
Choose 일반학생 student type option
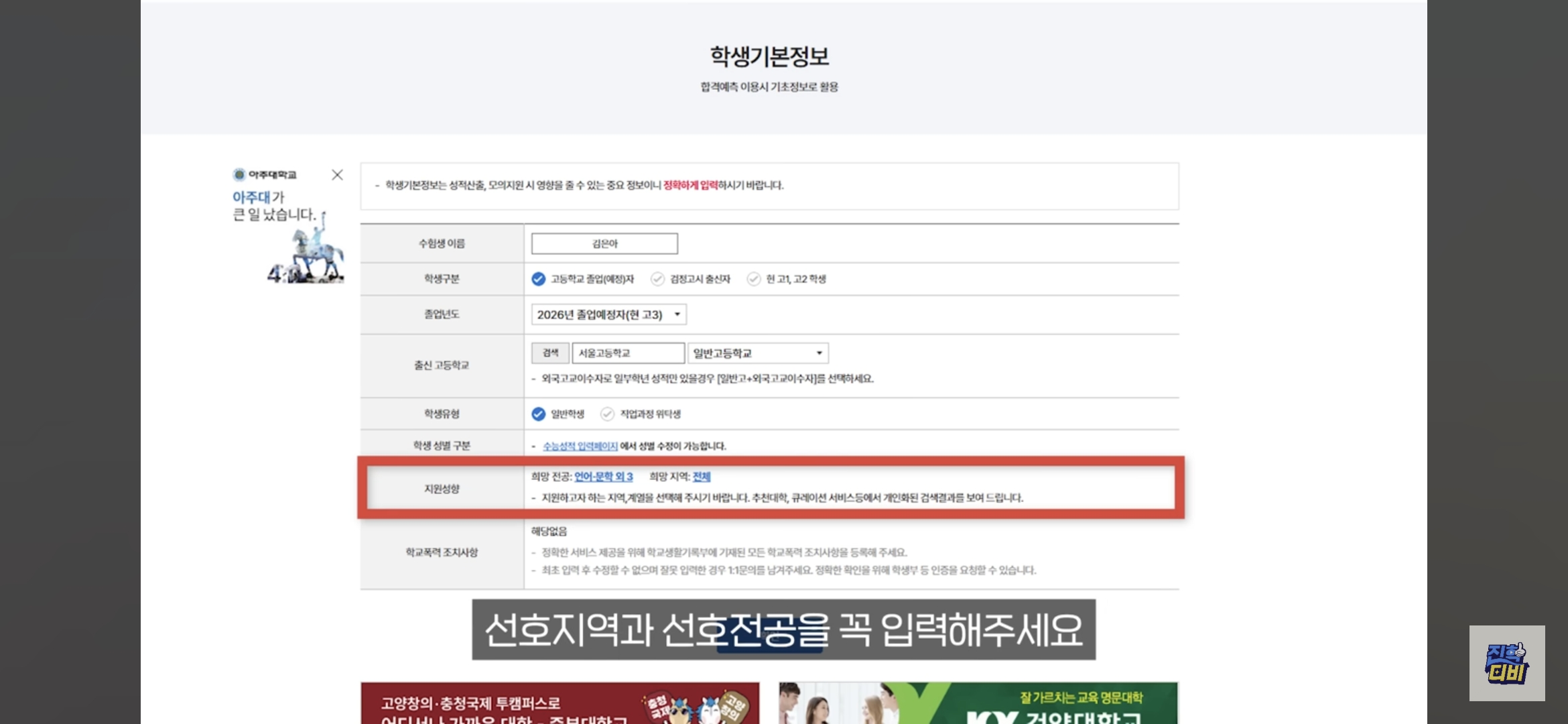(x=539, y=414)
